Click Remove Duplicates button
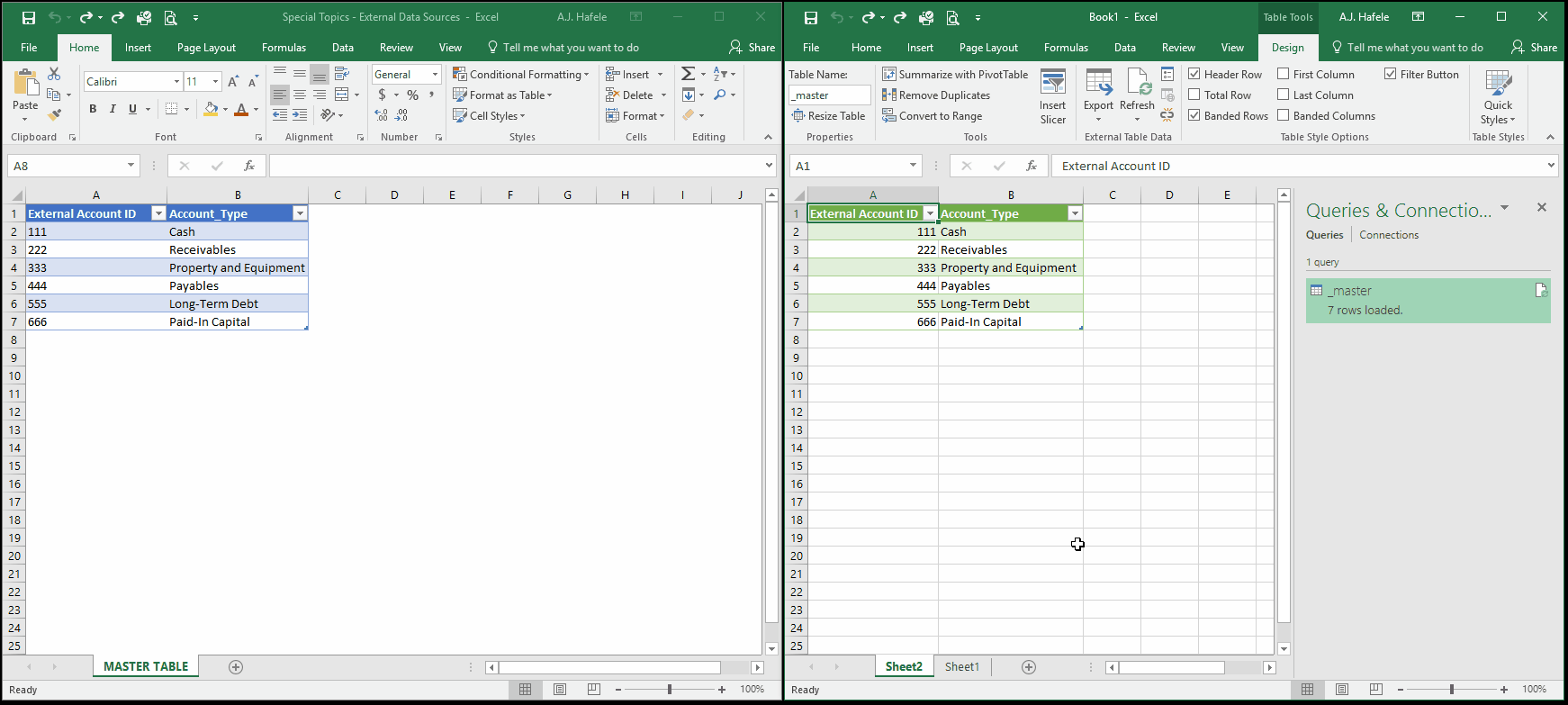 point(936,95)
